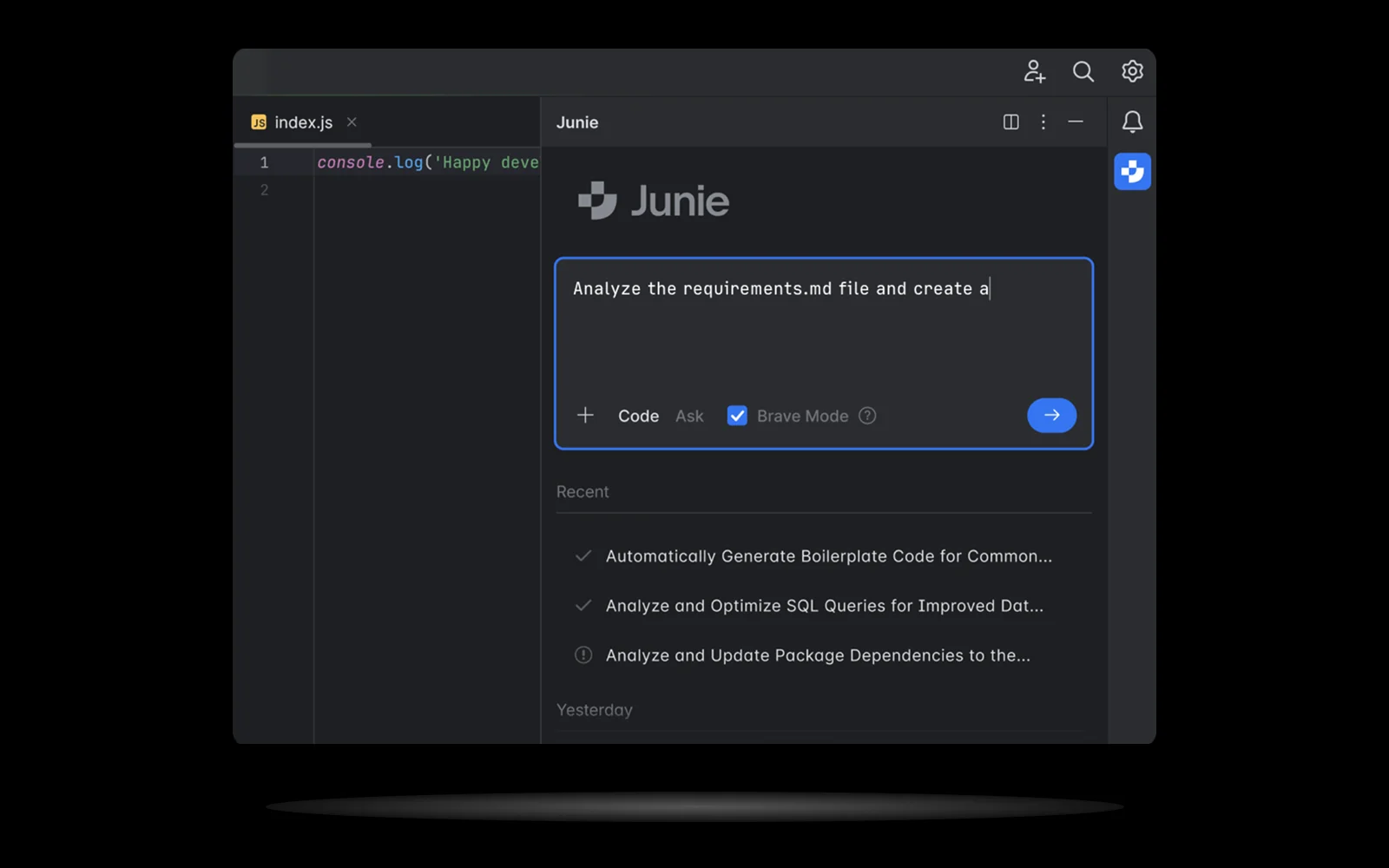Click the warning icon beside Package Dependencies task
This screenshot has height=868, width=1389.
pos(583,655)
